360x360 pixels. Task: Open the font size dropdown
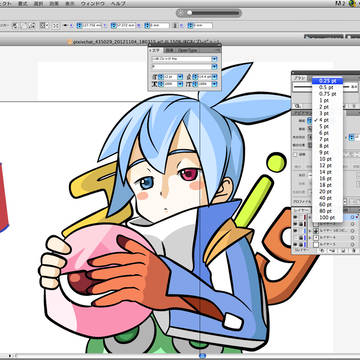(x=180, y=77)
